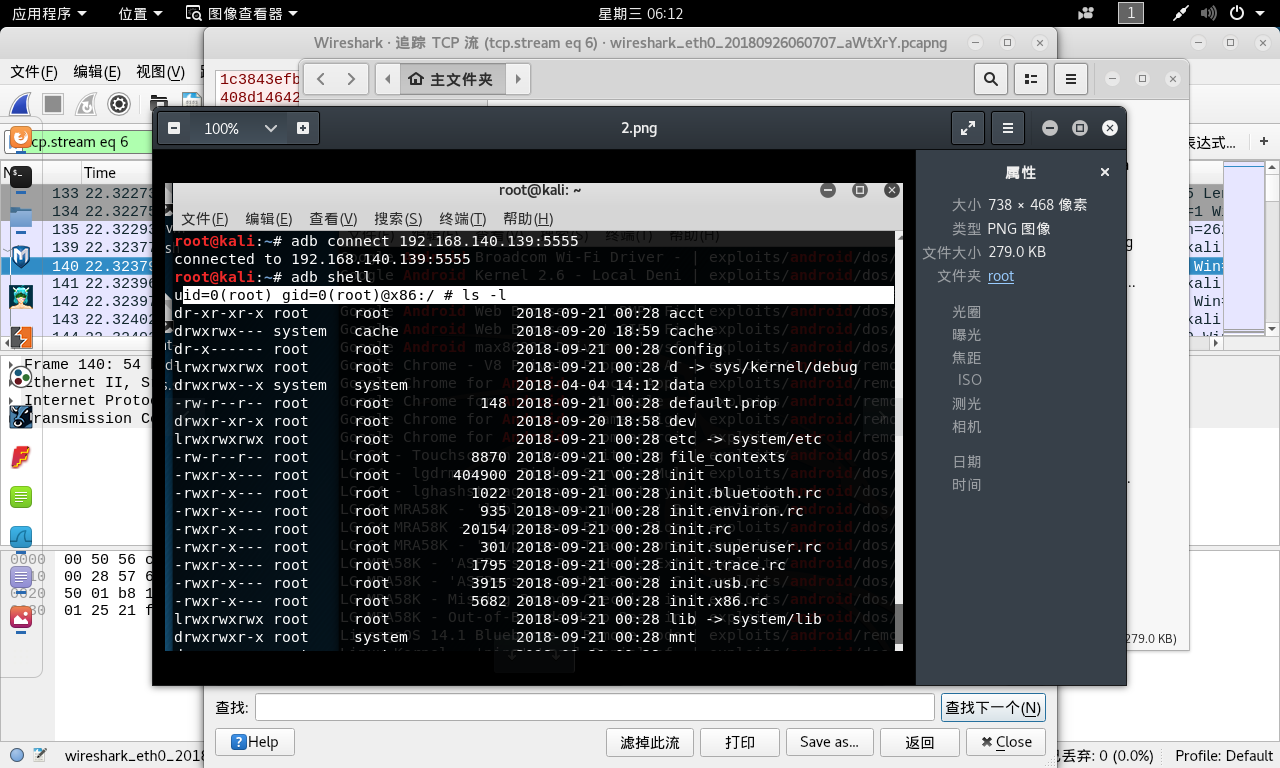Viewport: 1280px width, 768px height.
Task: Select packet row 135 in Wireshark
Action: click(x=78, y=229)
